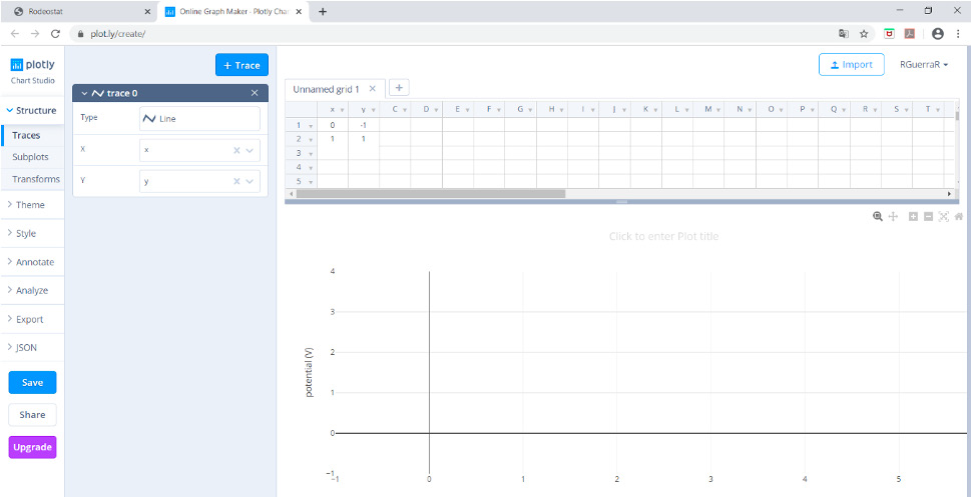Viewport: 971px width, 497px height.
Task: Expand the Style section
Action: tap(26, 233)
